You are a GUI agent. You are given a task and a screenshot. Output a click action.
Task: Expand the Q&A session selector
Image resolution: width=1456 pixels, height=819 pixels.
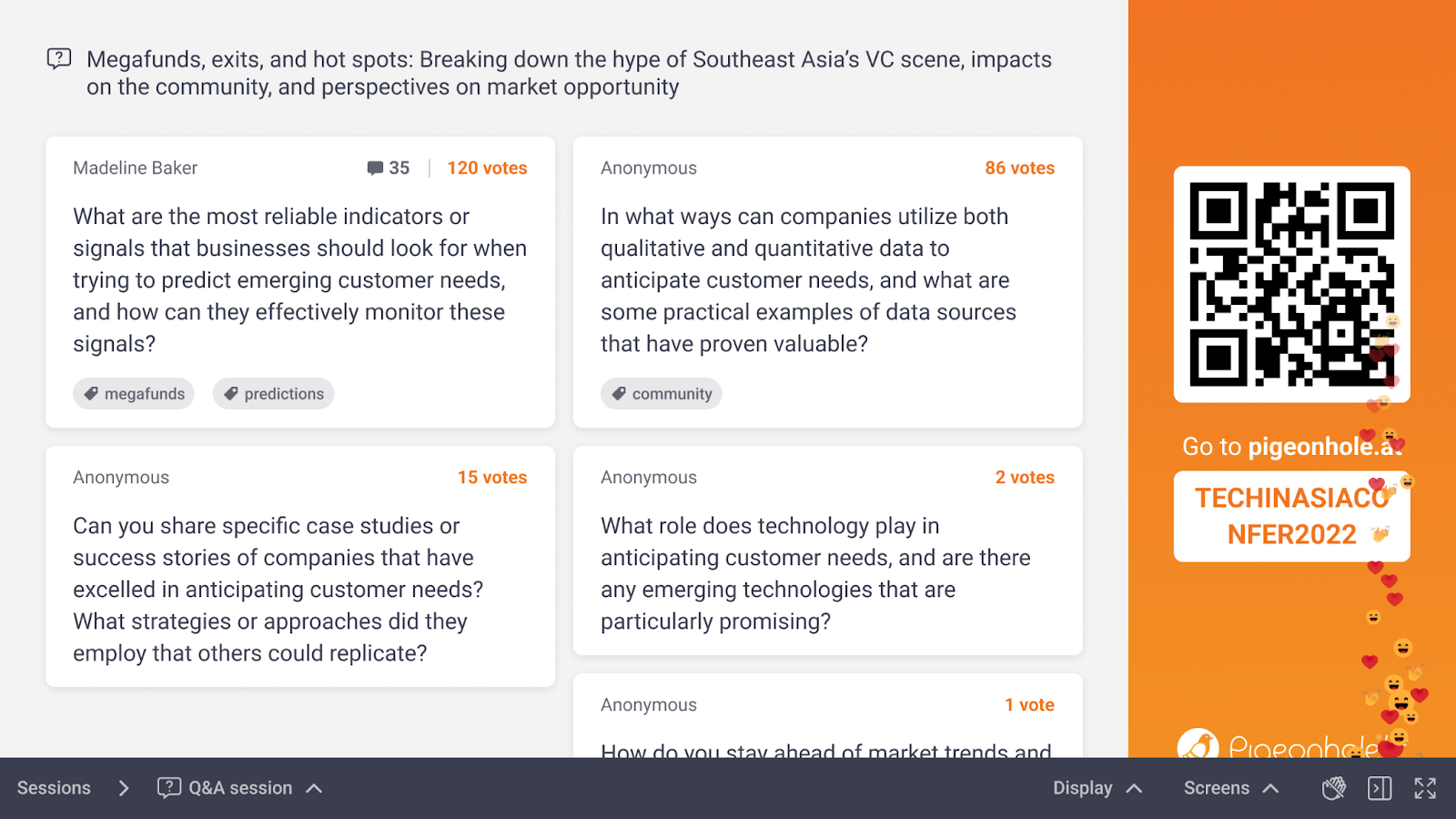click(x=314, y=788)
